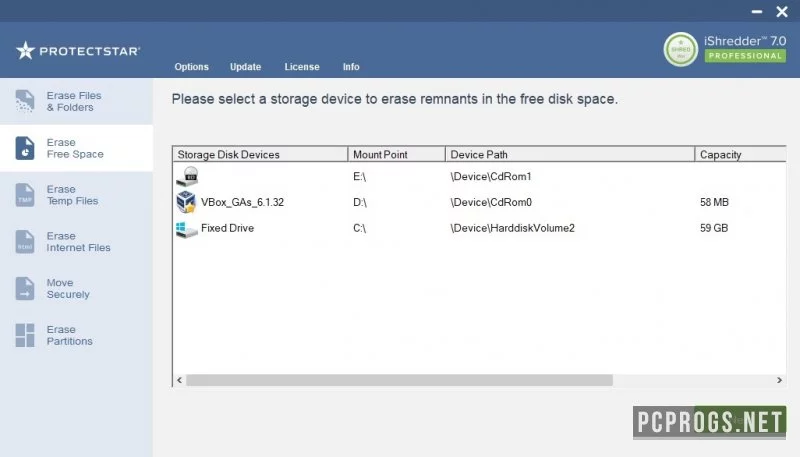Viewport: 800px width, 457px height.
Task: Click the Windows Fixed Drive icon
Action: [186, 229]
